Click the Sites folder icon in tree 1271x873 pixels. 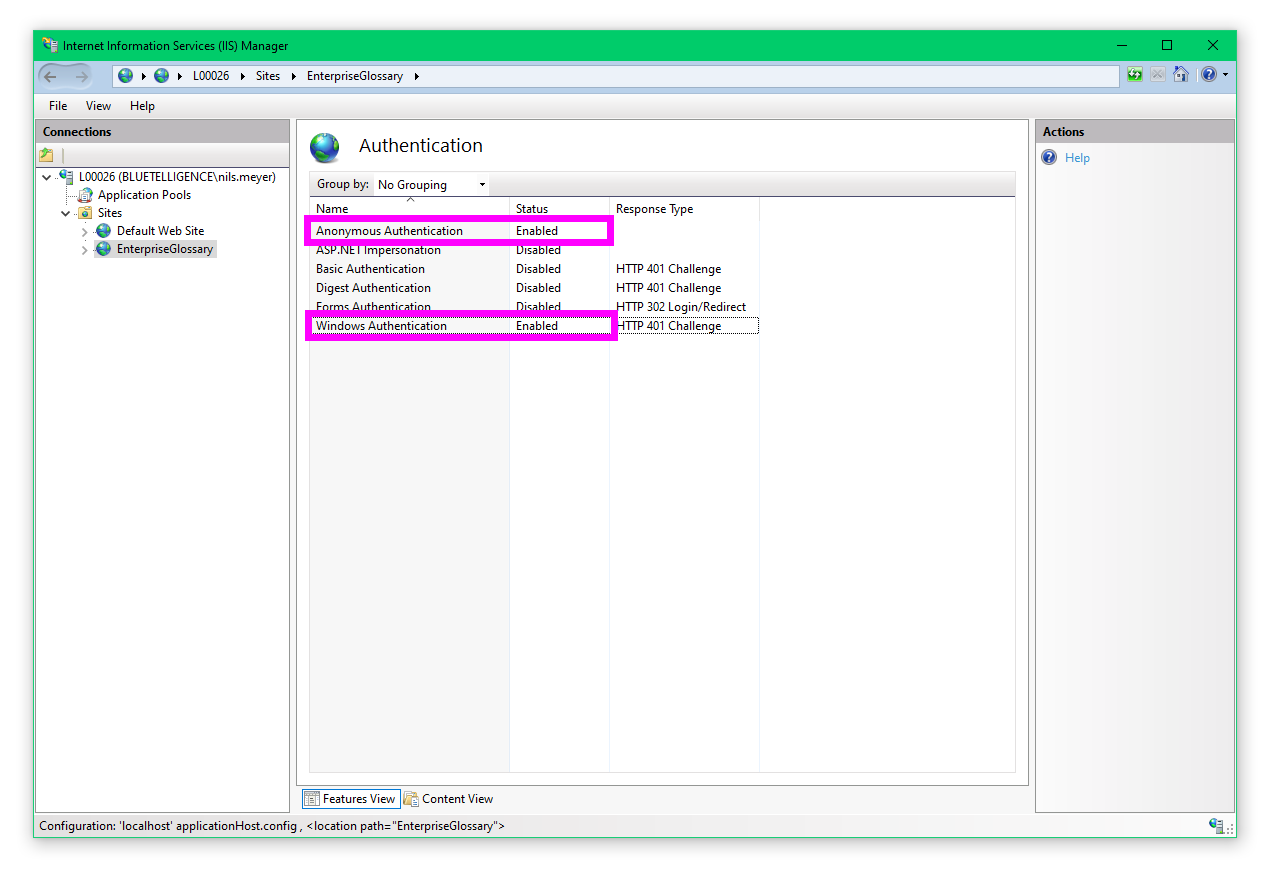[85, 213]
